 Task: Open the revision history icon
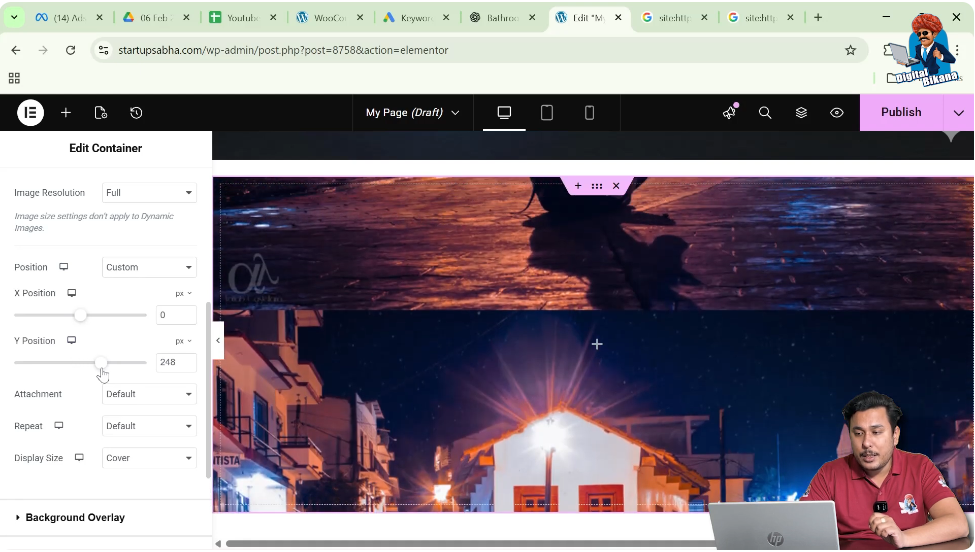pyautogui.click(x=136, y=113)
